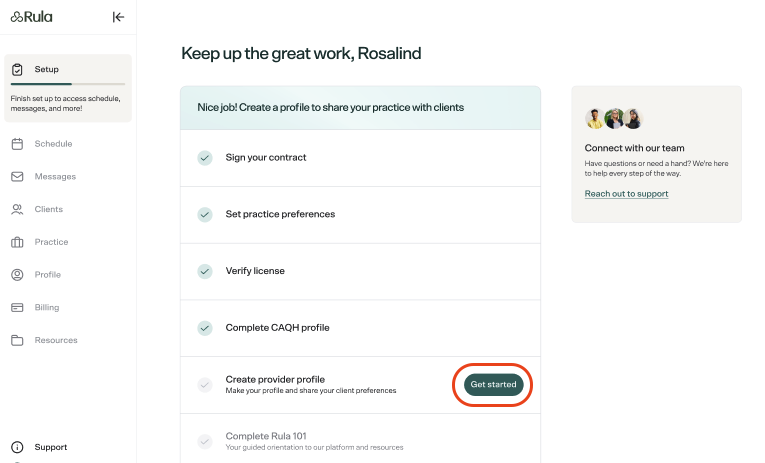Click the Support info icon
Viewport: 765px width, 463px height.
pyautogui.click(x=17, y=447)
